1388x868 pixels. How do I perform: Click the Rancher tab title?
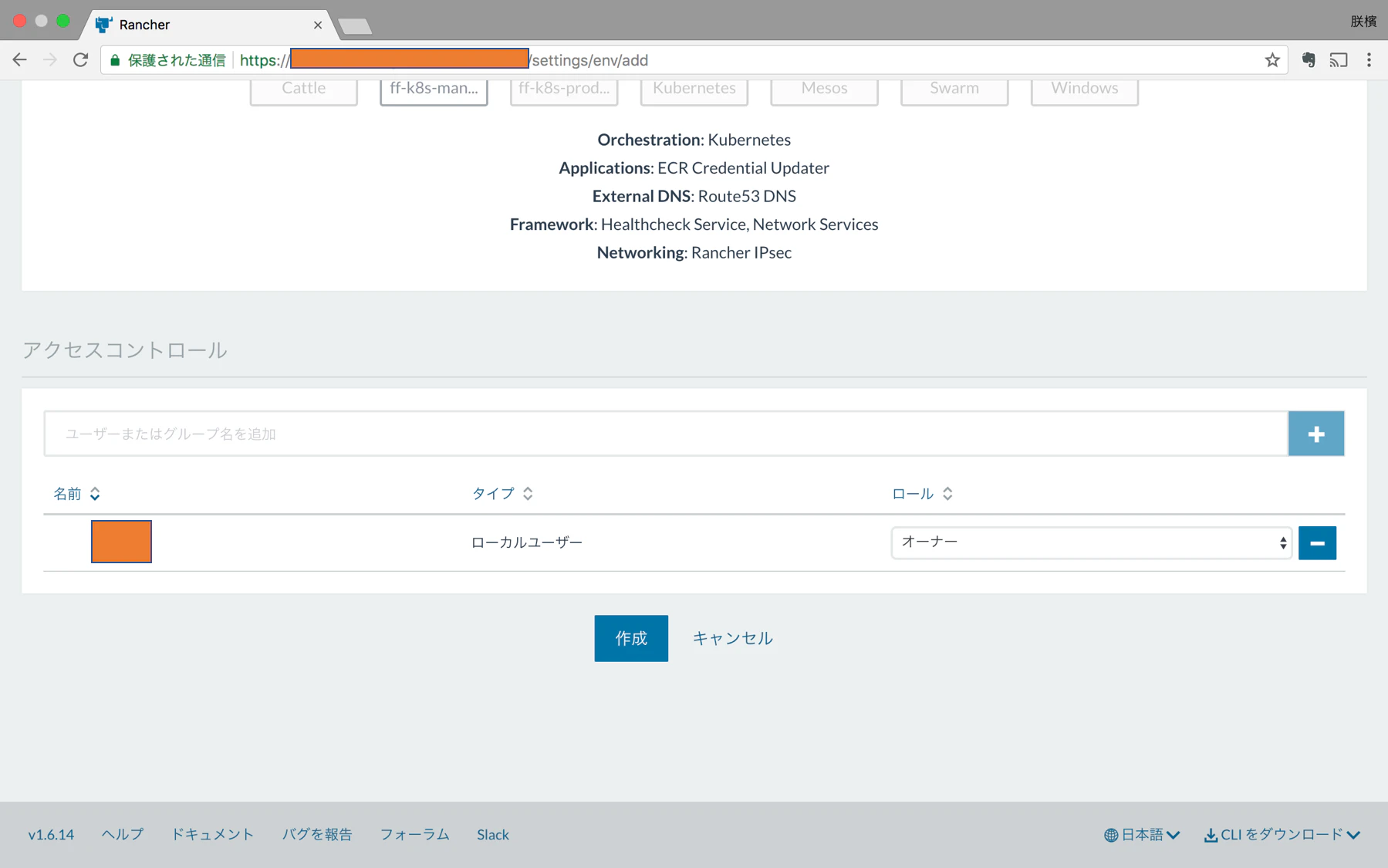click(144, 25)
